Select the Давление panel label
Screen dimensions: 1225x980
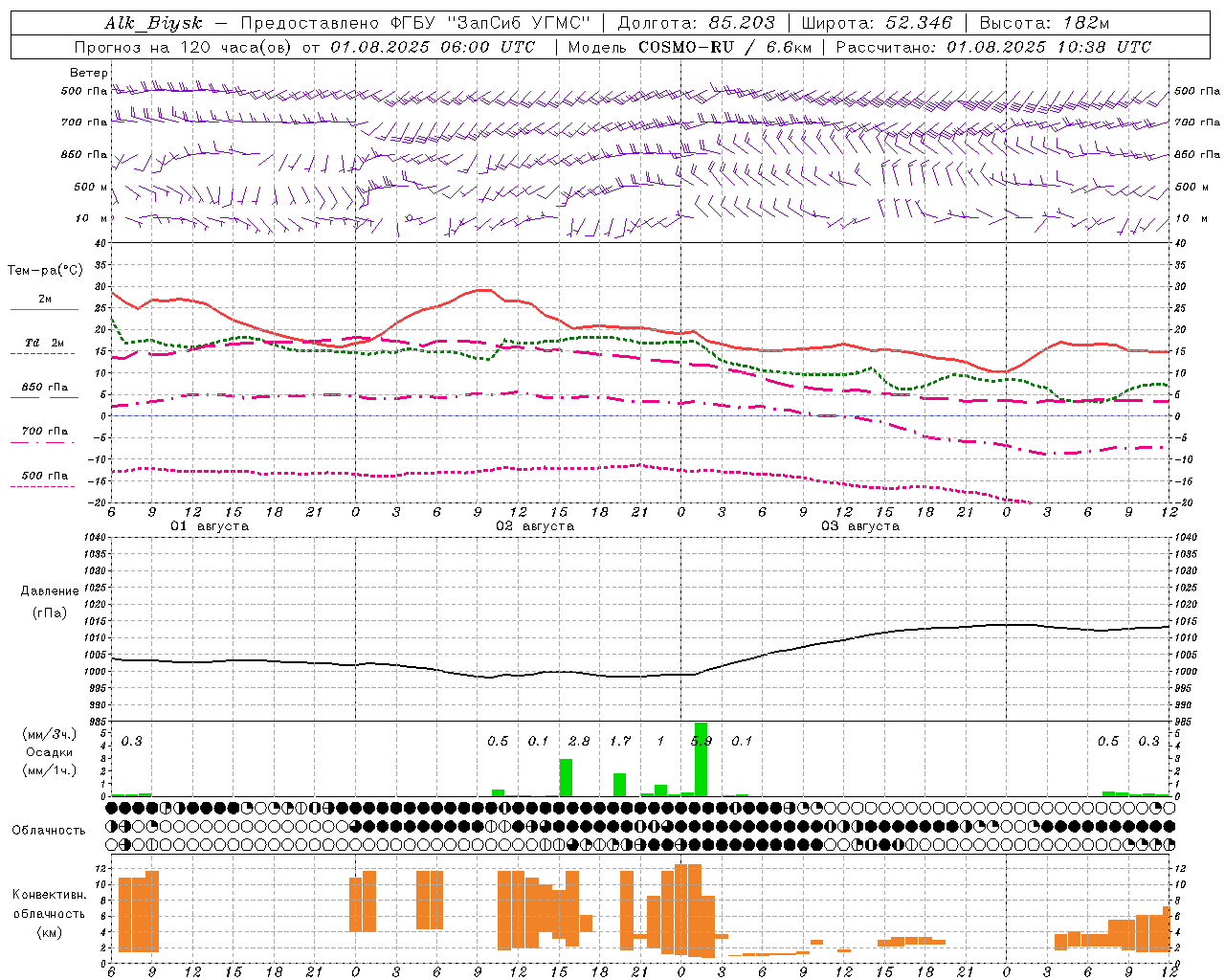[x=50, y=591]
